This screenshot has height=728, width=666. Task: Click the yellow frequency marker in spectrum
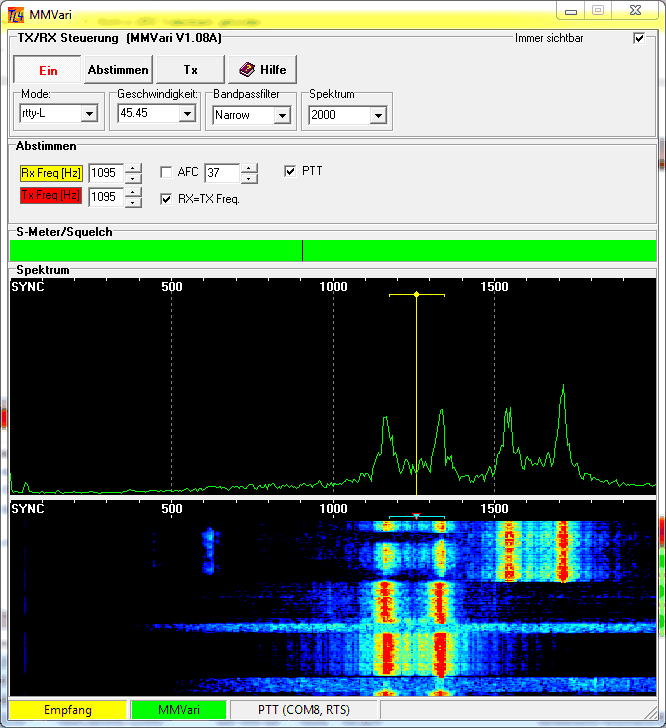pyautogui.click(x=417, y=294)
